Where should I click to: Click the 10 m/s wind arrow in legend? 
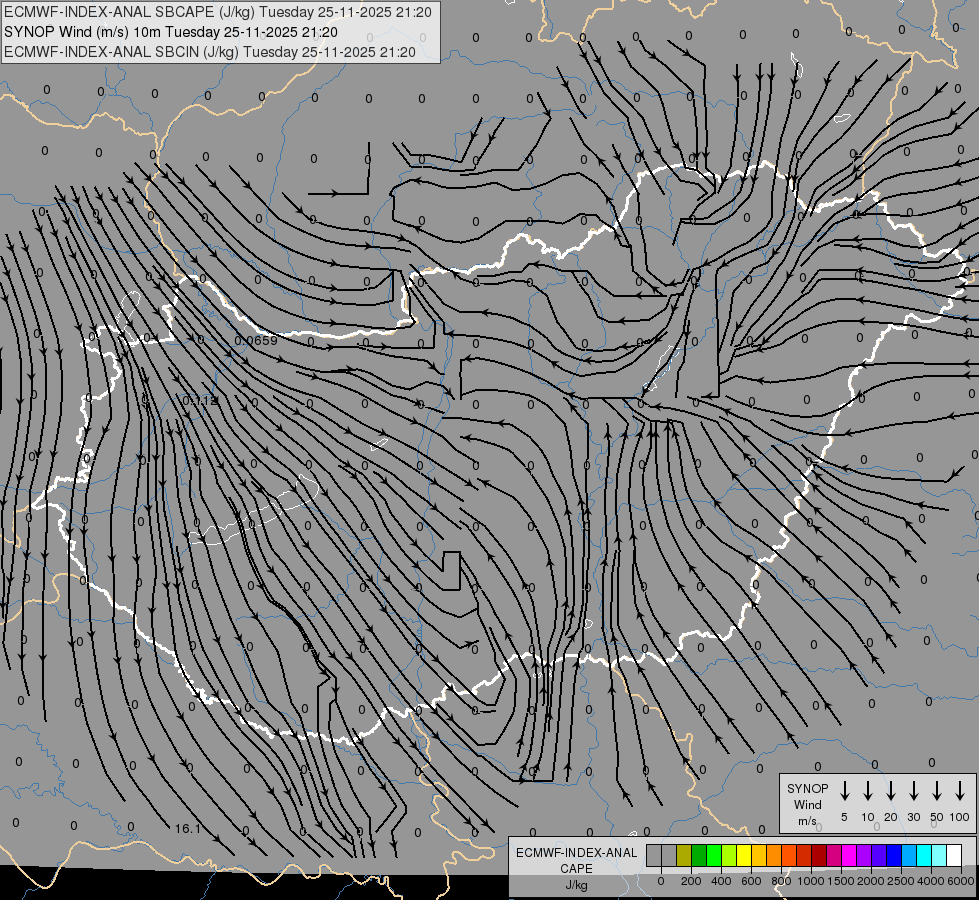click(868, 791)
